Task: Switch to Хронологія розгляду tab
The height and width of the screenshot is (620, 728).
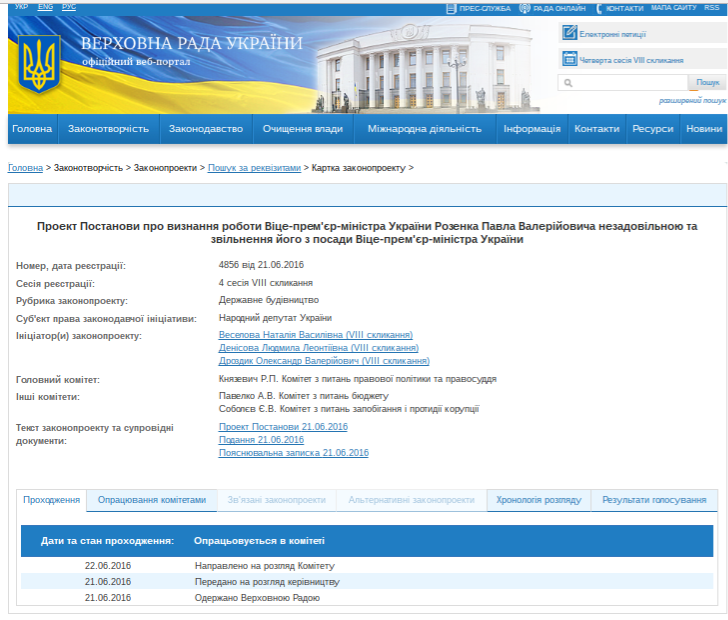Action: tap(539, 500)
